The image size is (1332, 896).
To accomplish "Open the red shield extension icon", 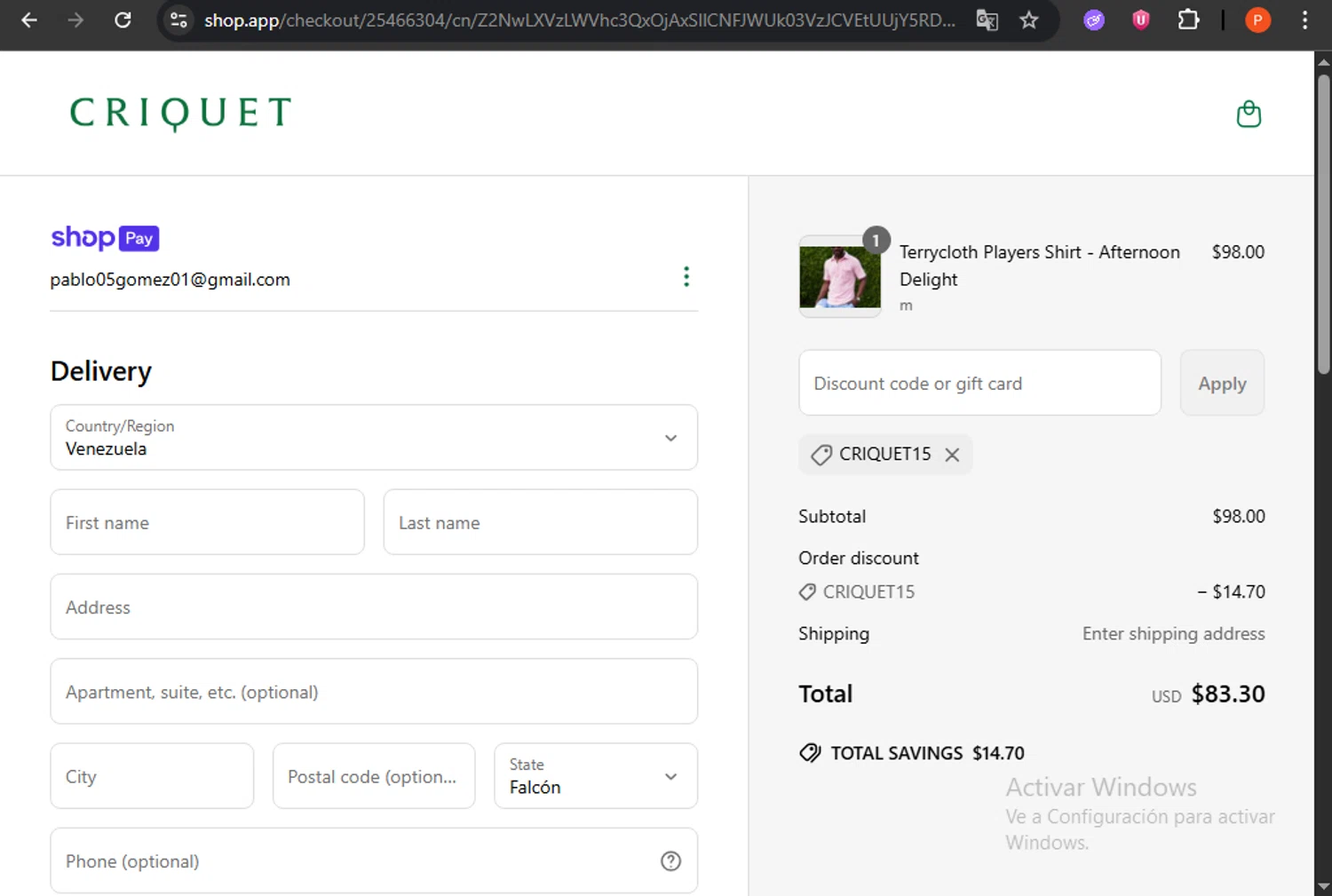I will pyautogui.click(x=1141, y=20).
